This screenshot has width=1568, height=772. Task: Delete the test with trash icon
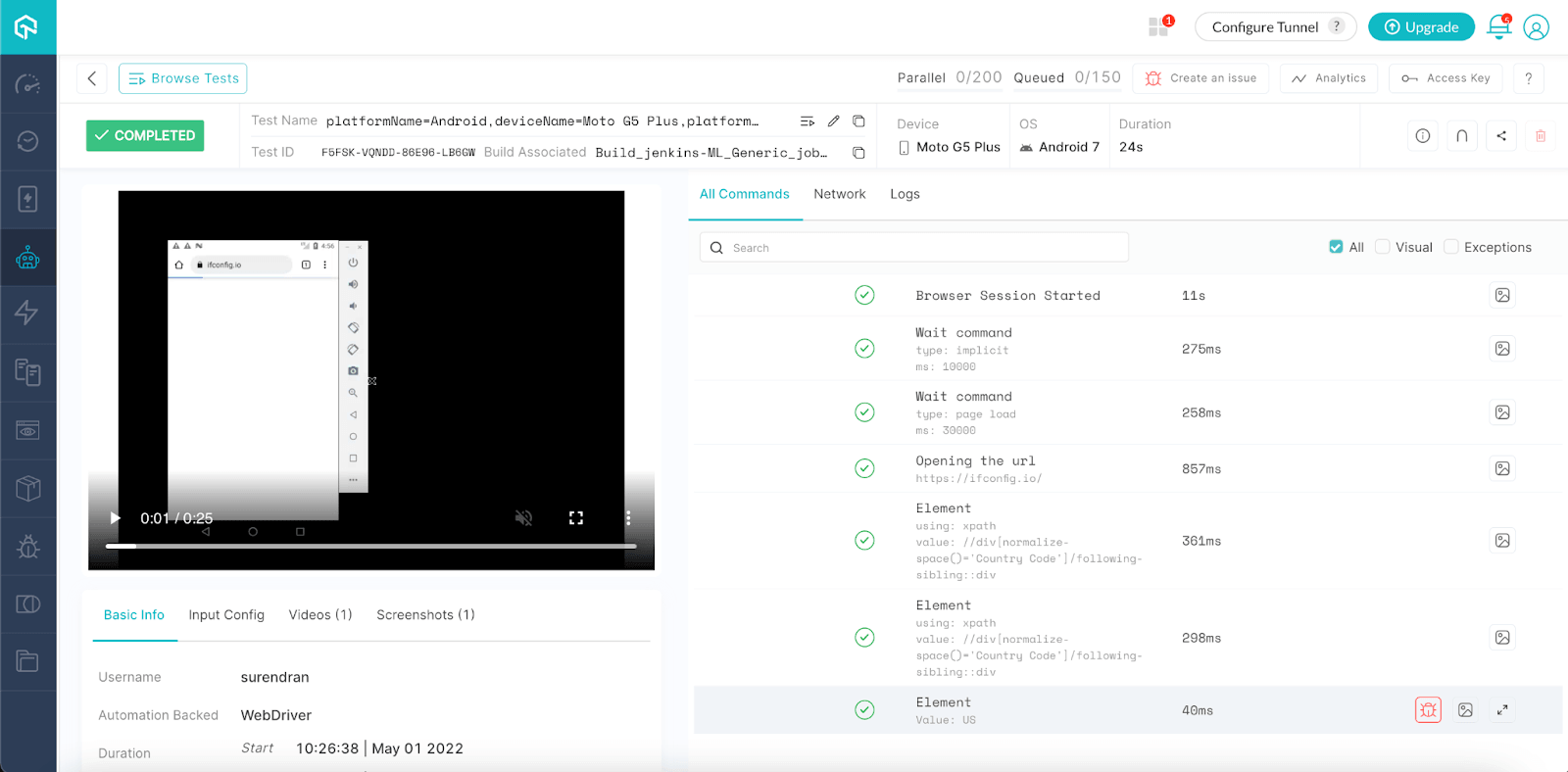[x=1541, y=136]
